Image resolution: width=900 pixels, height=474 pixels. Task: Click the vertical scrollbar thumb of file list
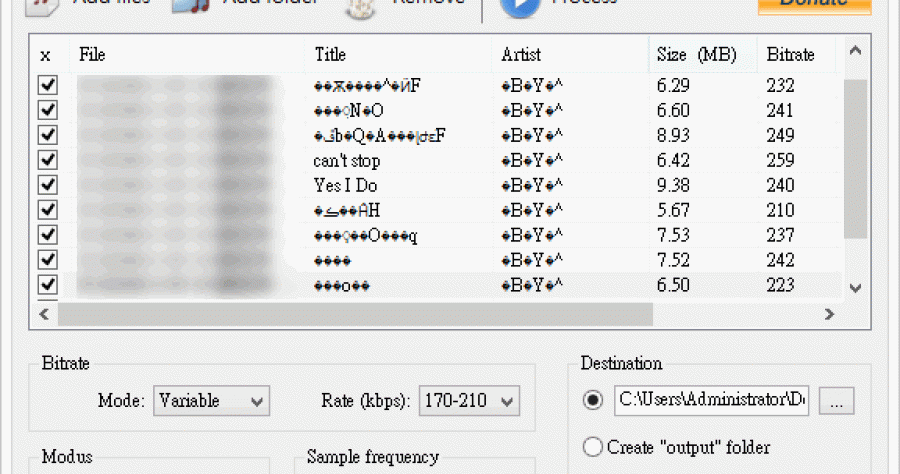[855, 159]
